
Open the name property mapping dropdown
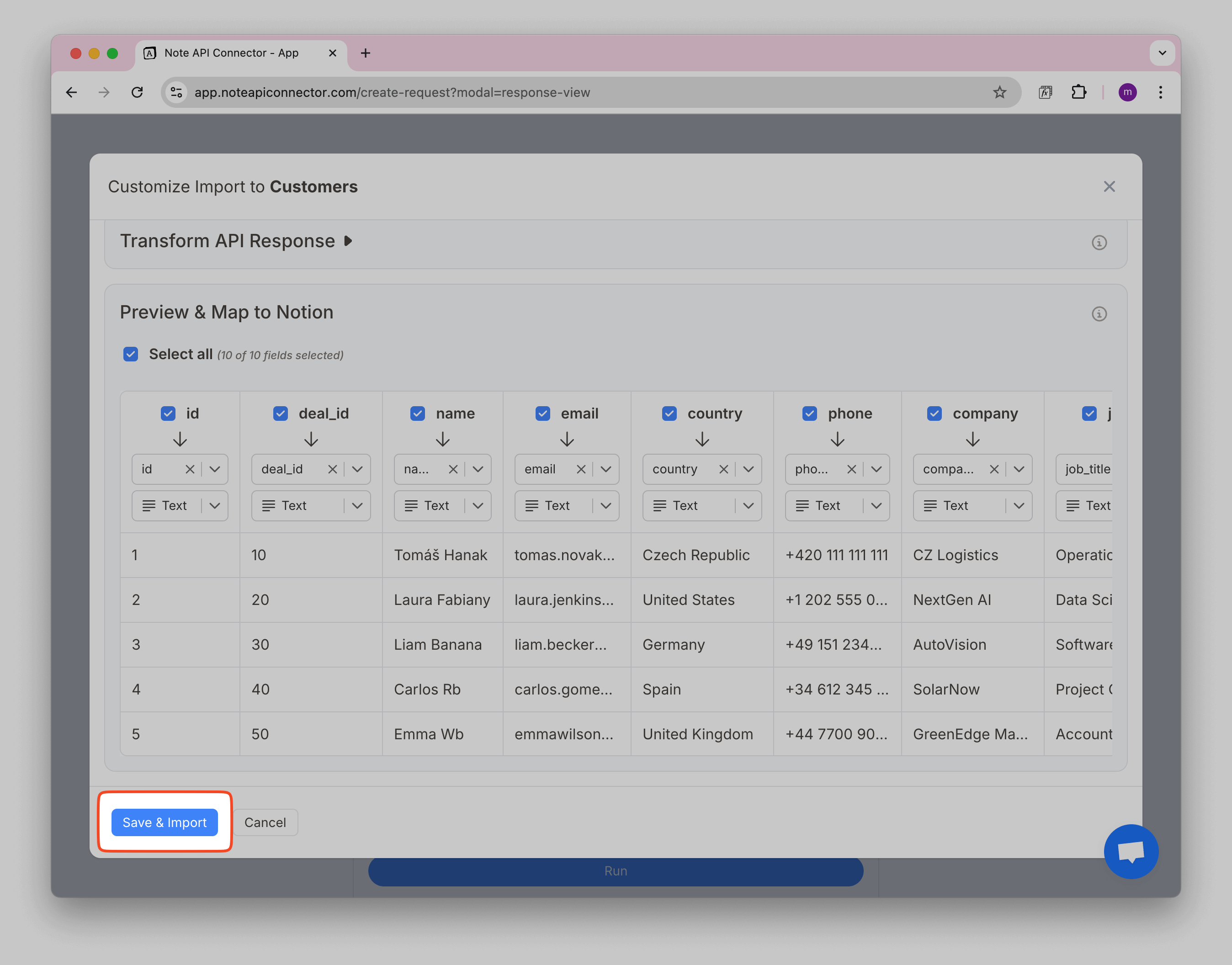(x=478, y=470)
